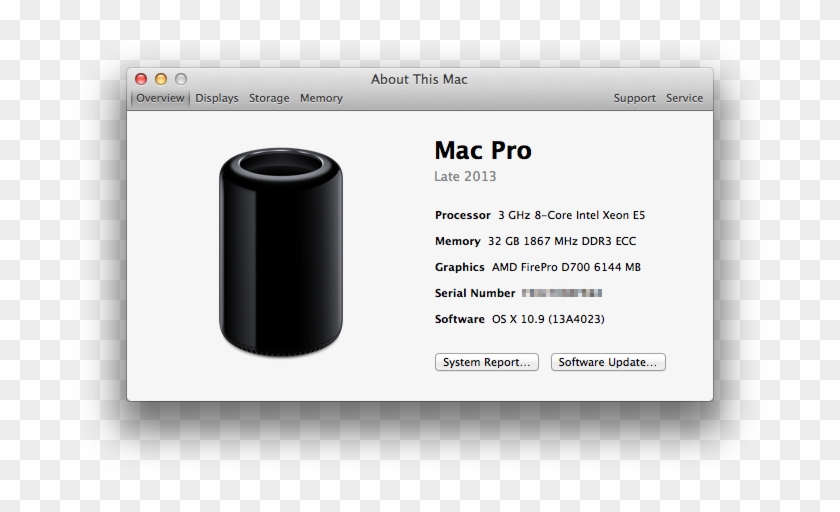This screenshot has width=840, height=512.
Task: Click the Late 2013 model text
Action: click(x=465, y=177)
